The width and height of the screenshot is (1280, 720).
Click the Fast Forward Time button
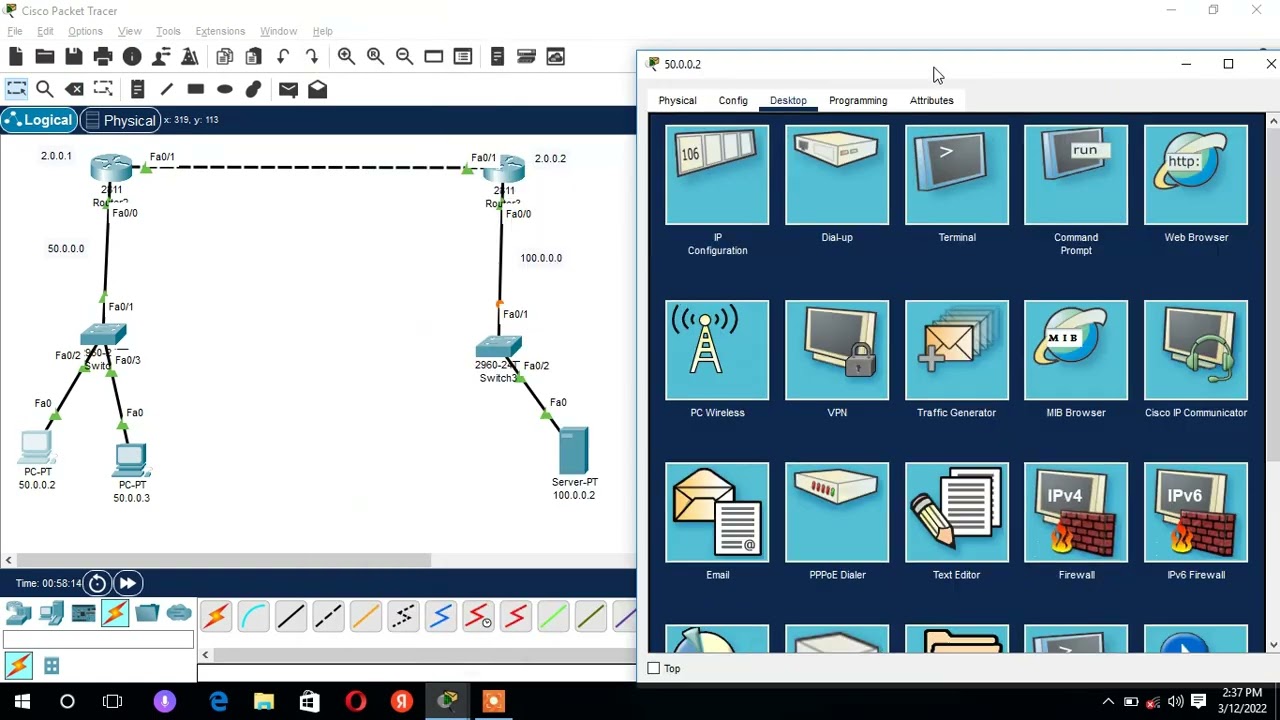[x=127, y=583]
